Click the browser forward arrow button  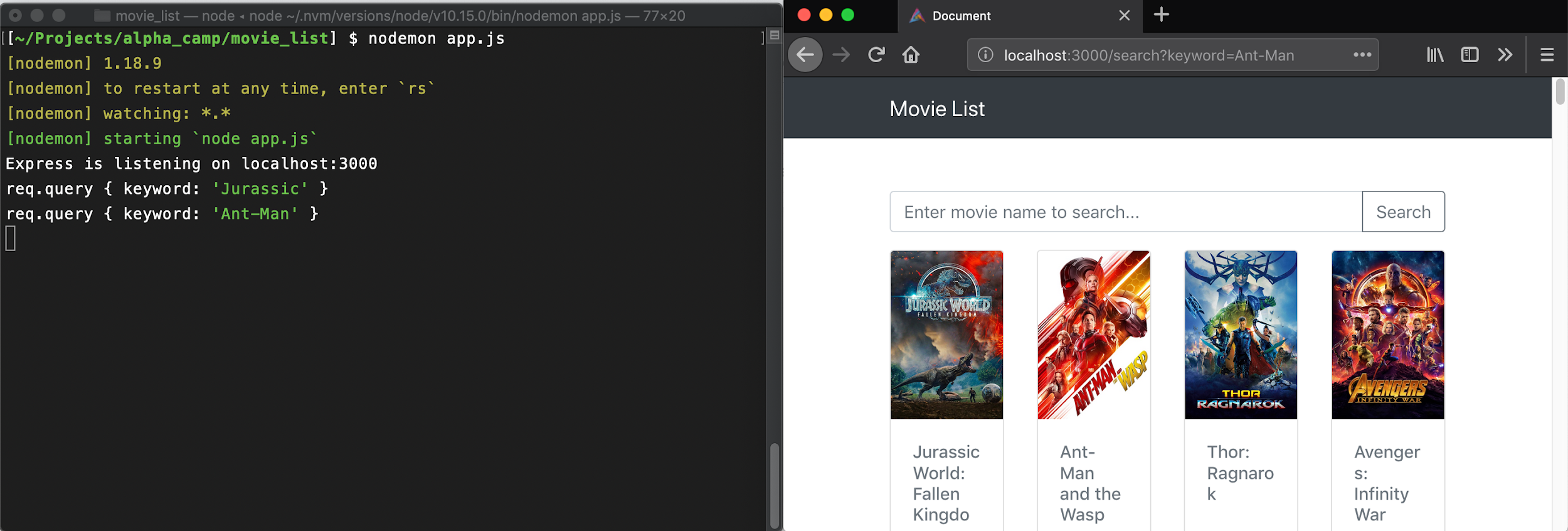841,55
